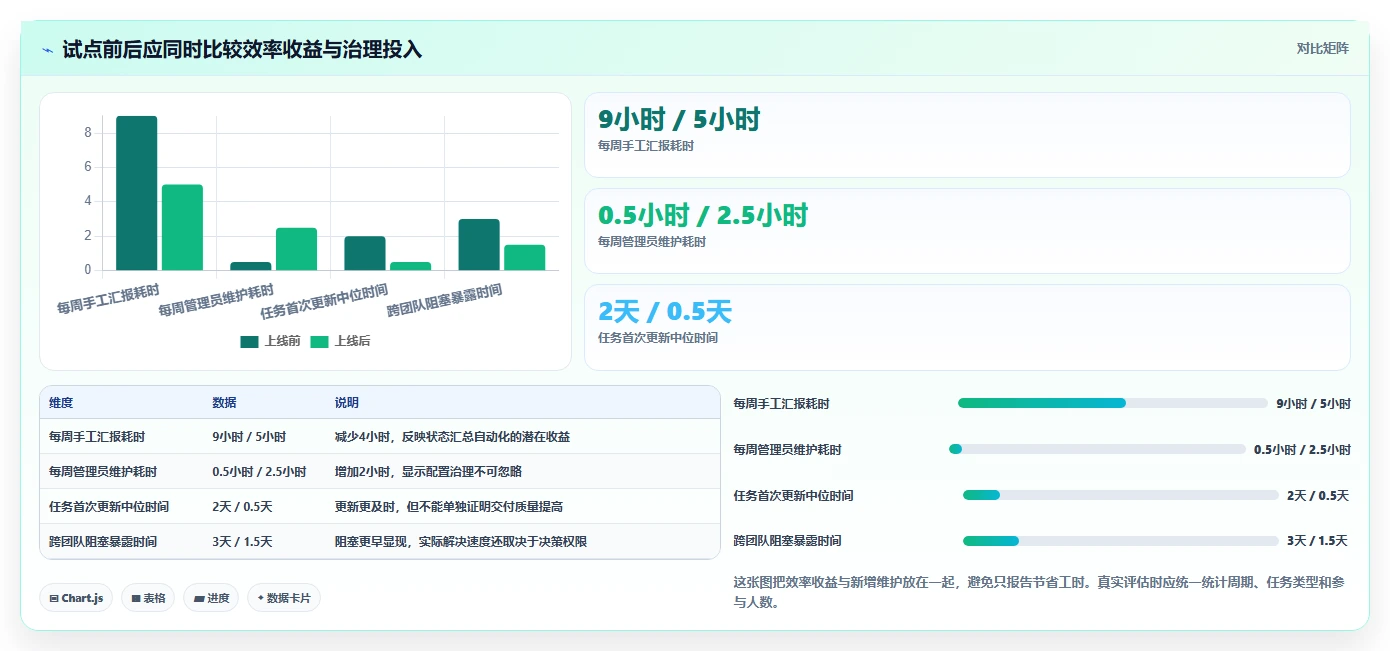Viewport: 1390px width, 651px height.
Task: Click the 2天 / 0.5天 data card
Action: click(x=967, y=327)
